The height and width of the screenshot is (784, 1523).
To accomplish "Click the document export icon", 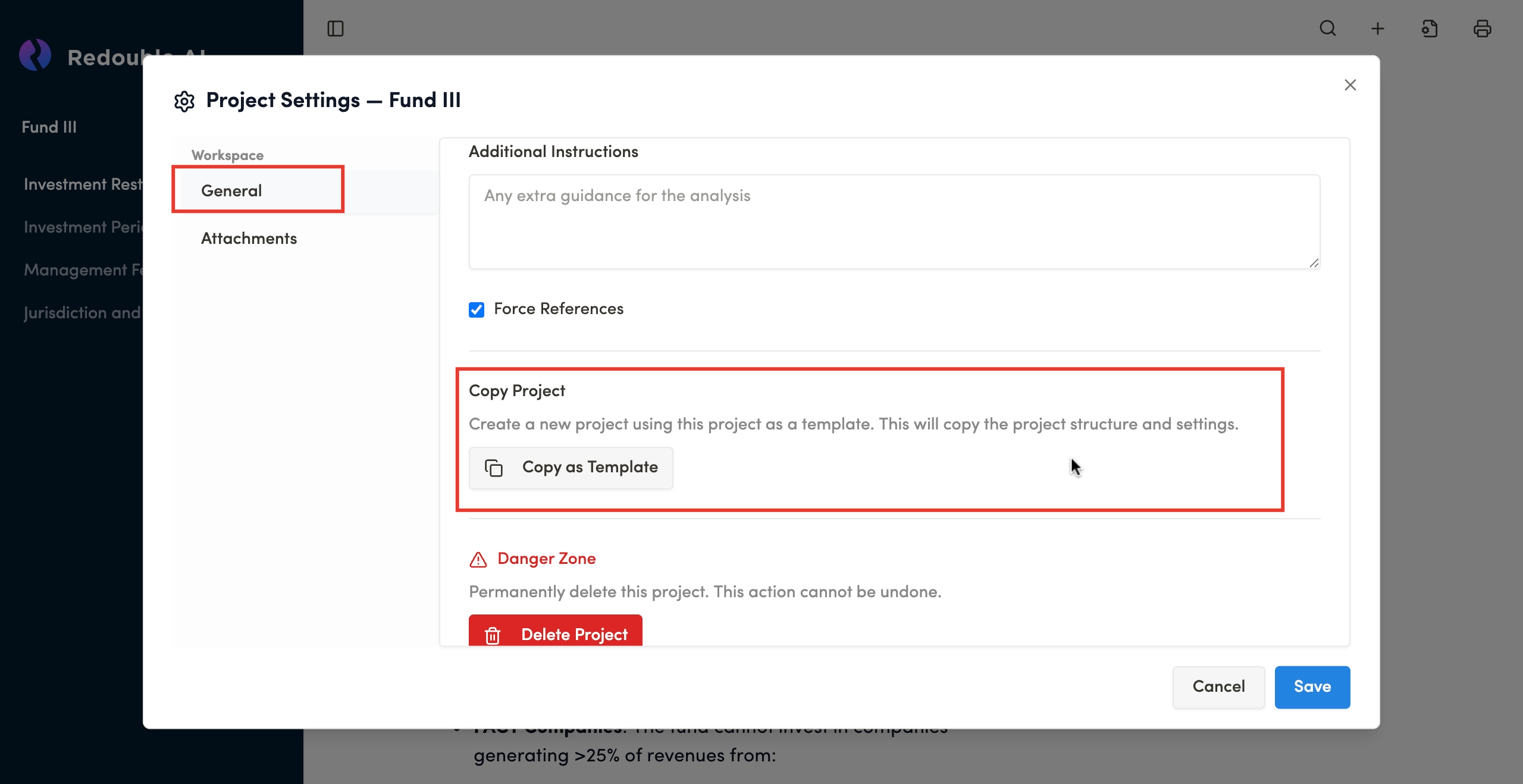I will [1429, 29].
